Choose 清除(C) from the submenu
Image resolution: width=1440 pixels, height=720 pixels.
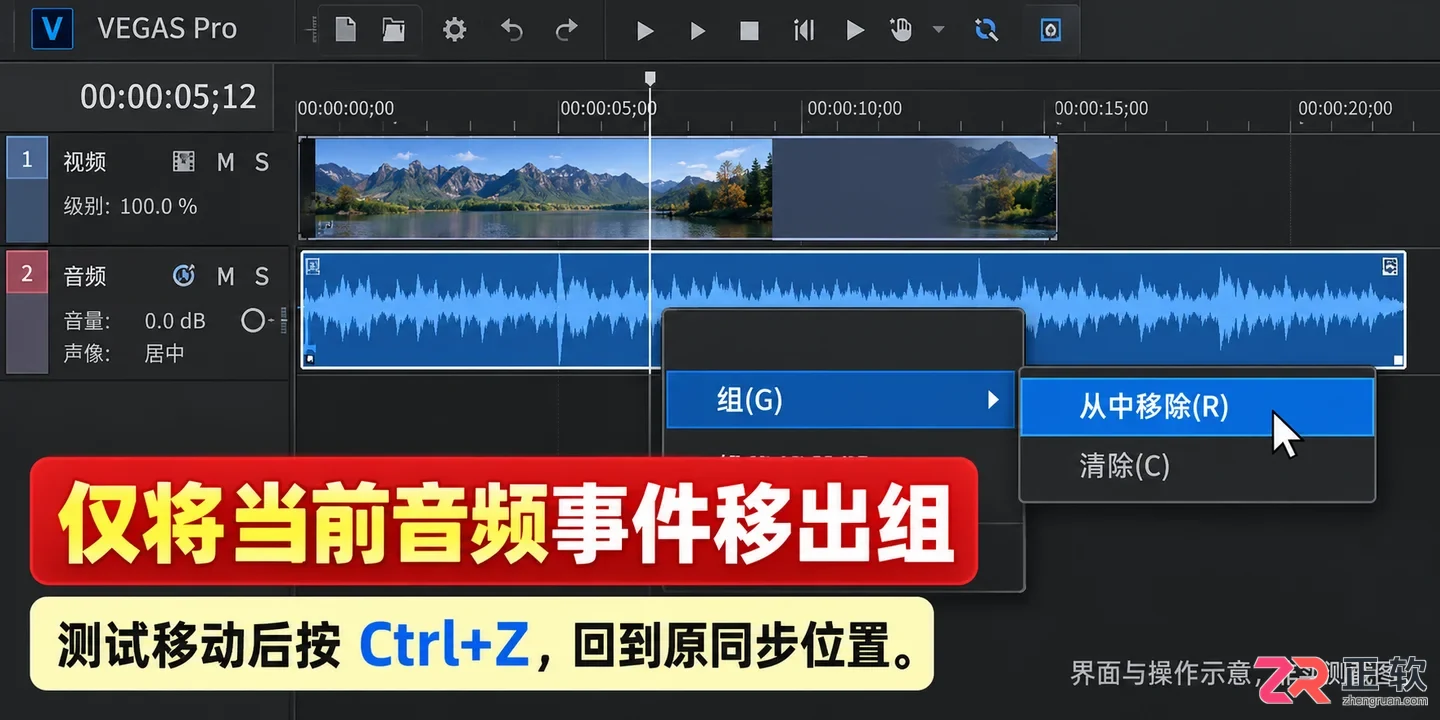click(1197, 466)
